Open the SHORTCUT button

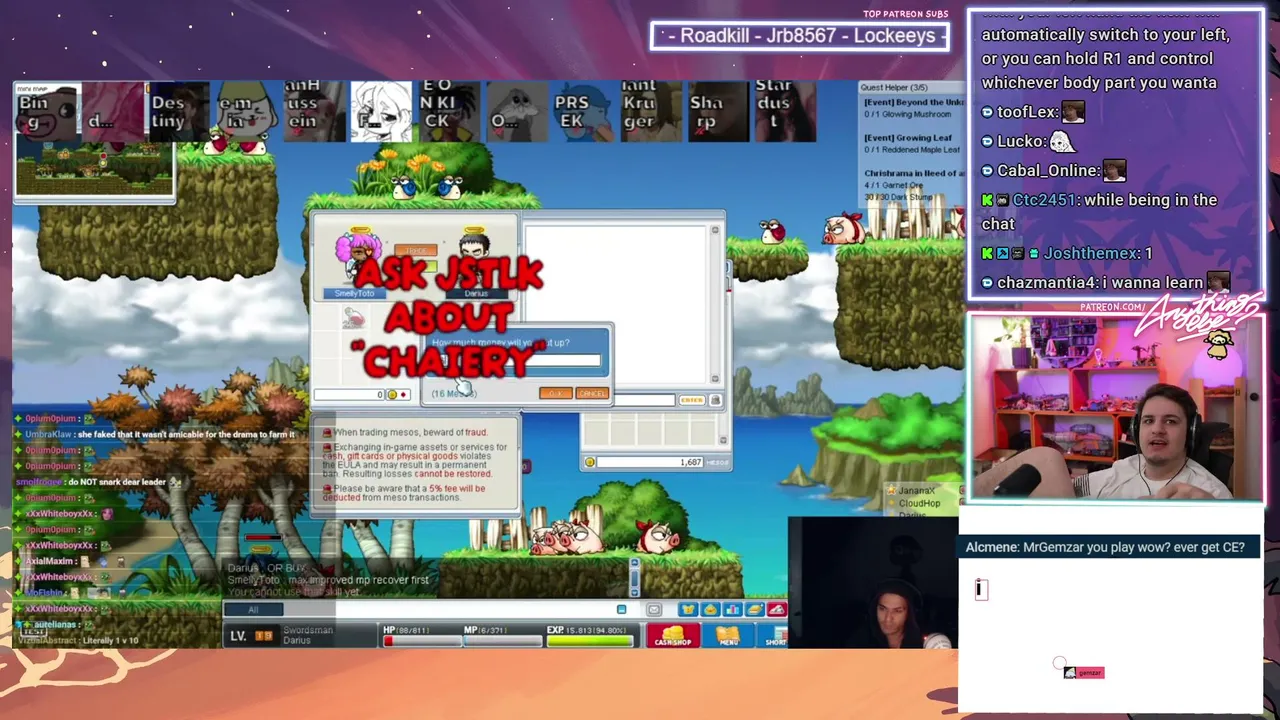coord(773,636)
